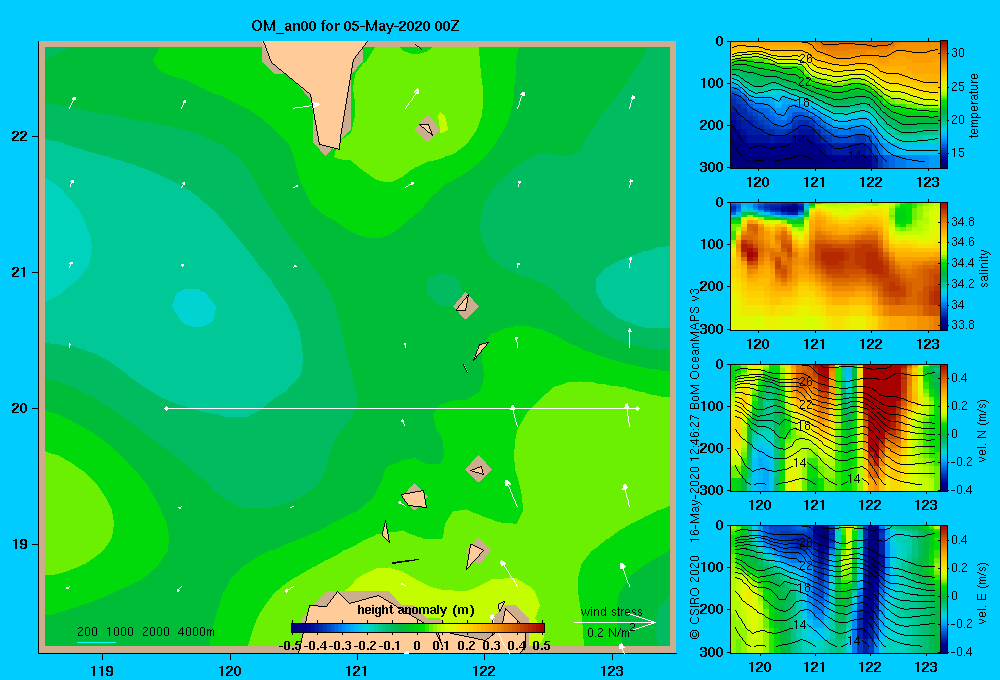Select the northward velocity section plot
Screen dimensions: 1000x680
(835, 427)
